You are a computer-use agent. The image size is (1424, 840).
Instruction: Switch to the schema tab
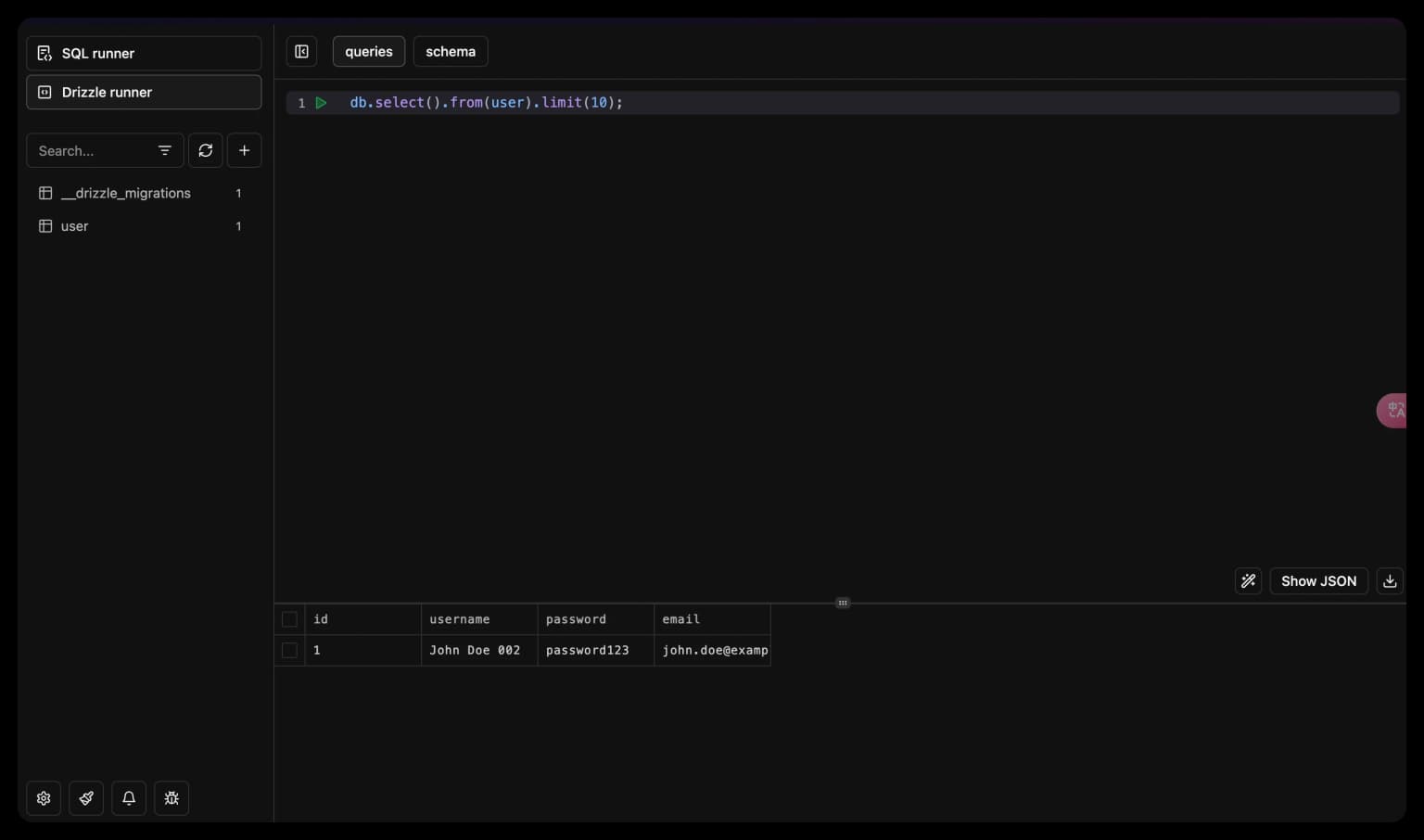451,52
